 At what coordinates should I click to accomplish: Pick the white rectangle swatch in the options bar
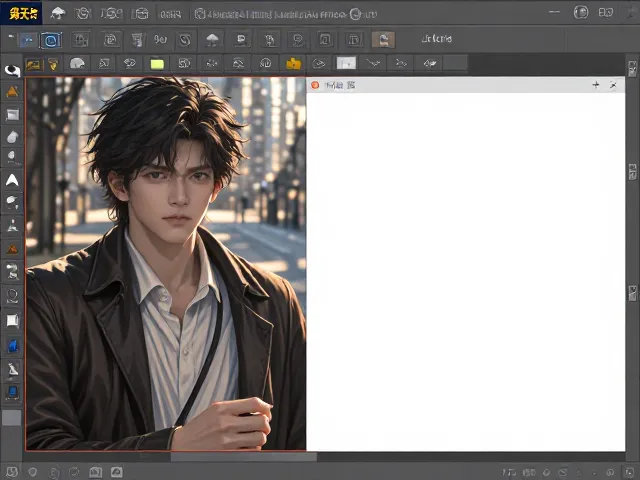pyautogui.click(x=346, y=63)
